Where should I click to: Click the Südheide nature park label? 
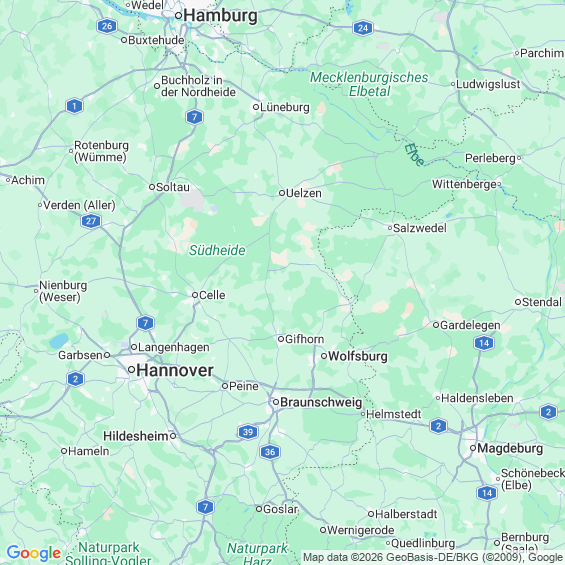click(x=217, y=250)
